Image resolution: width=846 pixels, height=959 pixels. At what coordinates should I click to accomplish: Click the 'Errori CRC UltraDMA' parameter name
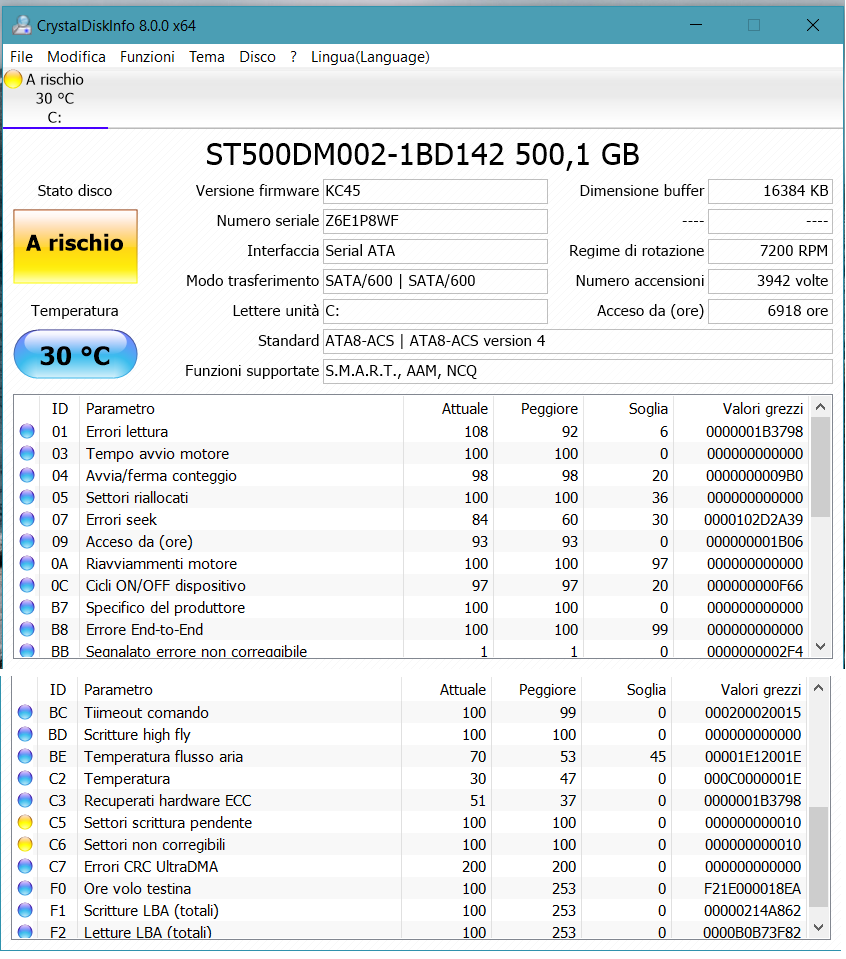click(x=151, y=867)
